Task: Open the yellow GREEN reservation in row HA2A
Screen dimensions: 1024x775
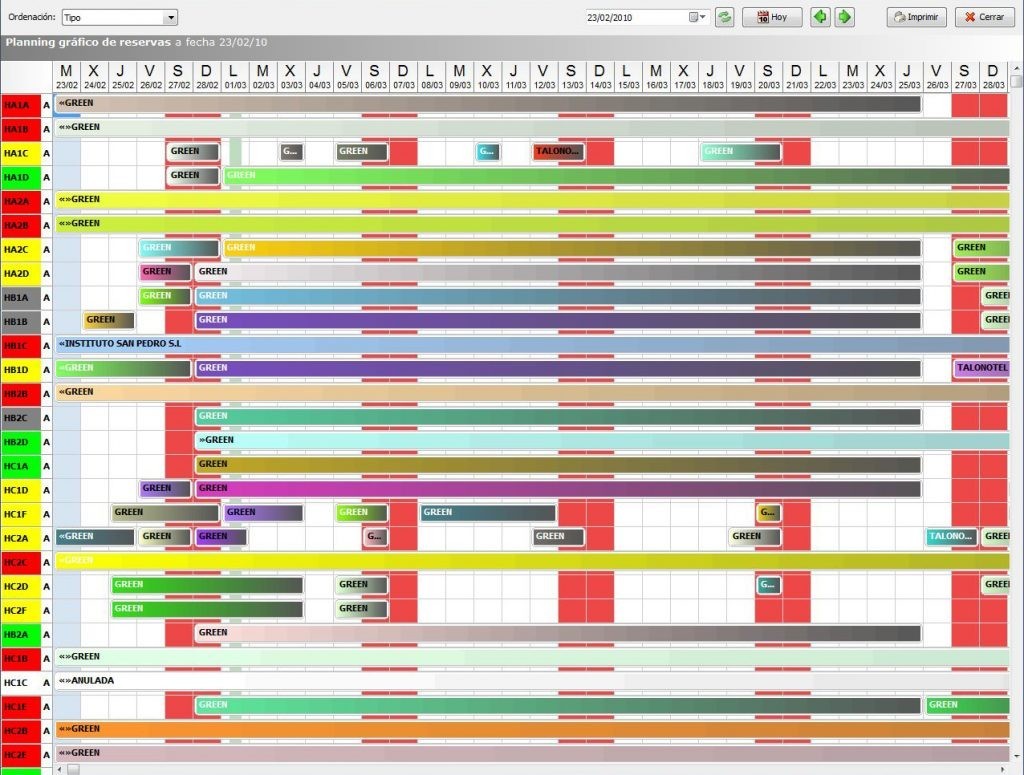Action: point(532,200)
